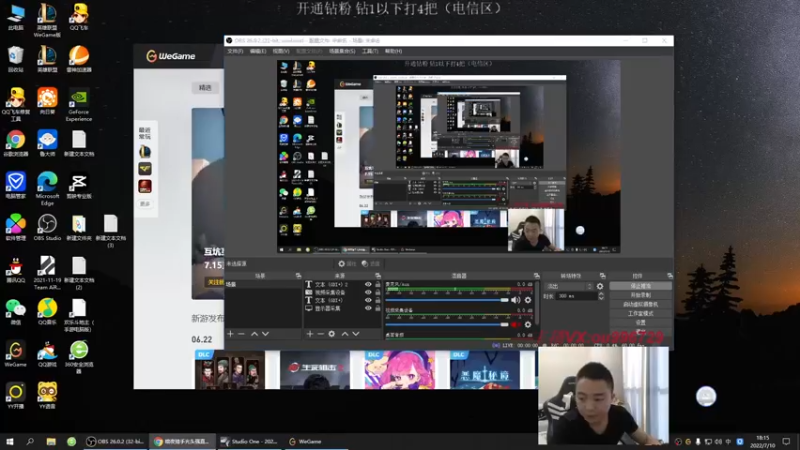The width and height of the screenshot is (800, 450).
Task: Click League of Legends icon in WeGame sidebar
Action: [x=145, y=152]
